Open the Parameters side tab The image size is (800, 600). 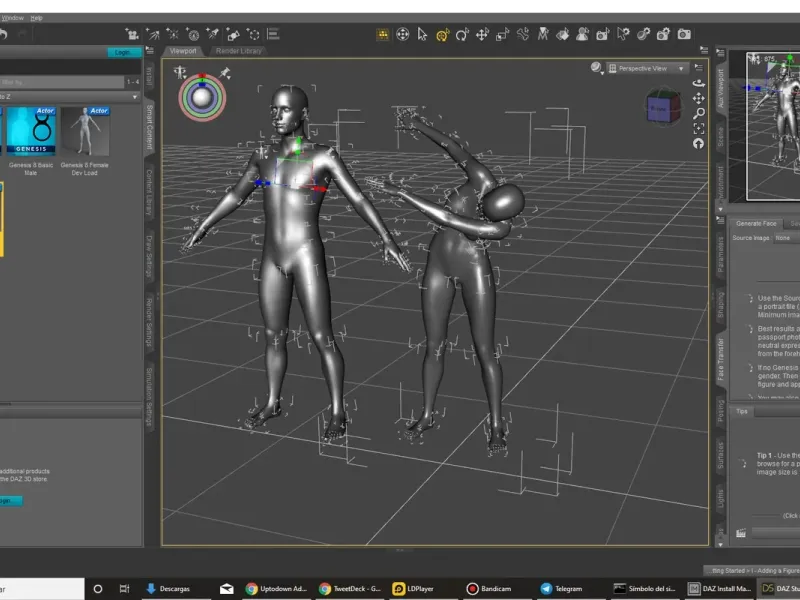721,255
